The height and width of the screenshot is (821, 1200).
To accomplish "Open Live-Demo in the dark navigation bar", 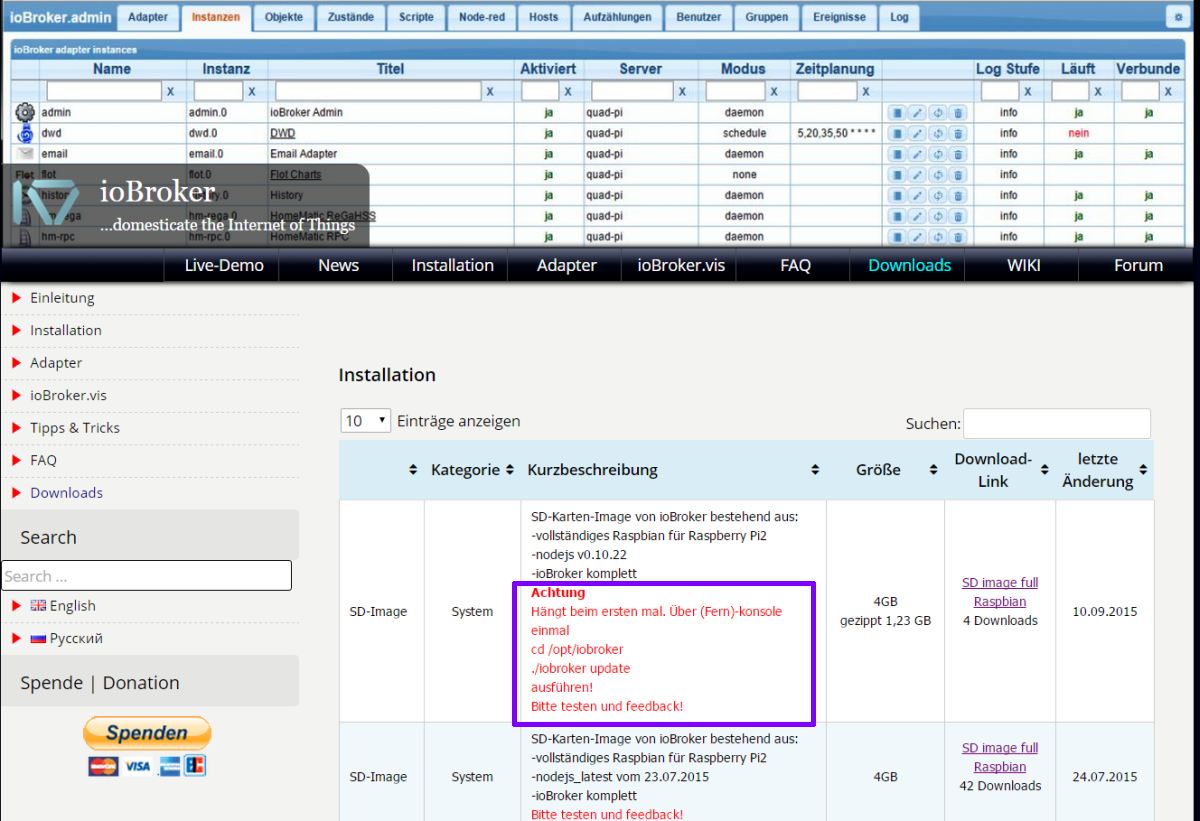I will point(225,265).
